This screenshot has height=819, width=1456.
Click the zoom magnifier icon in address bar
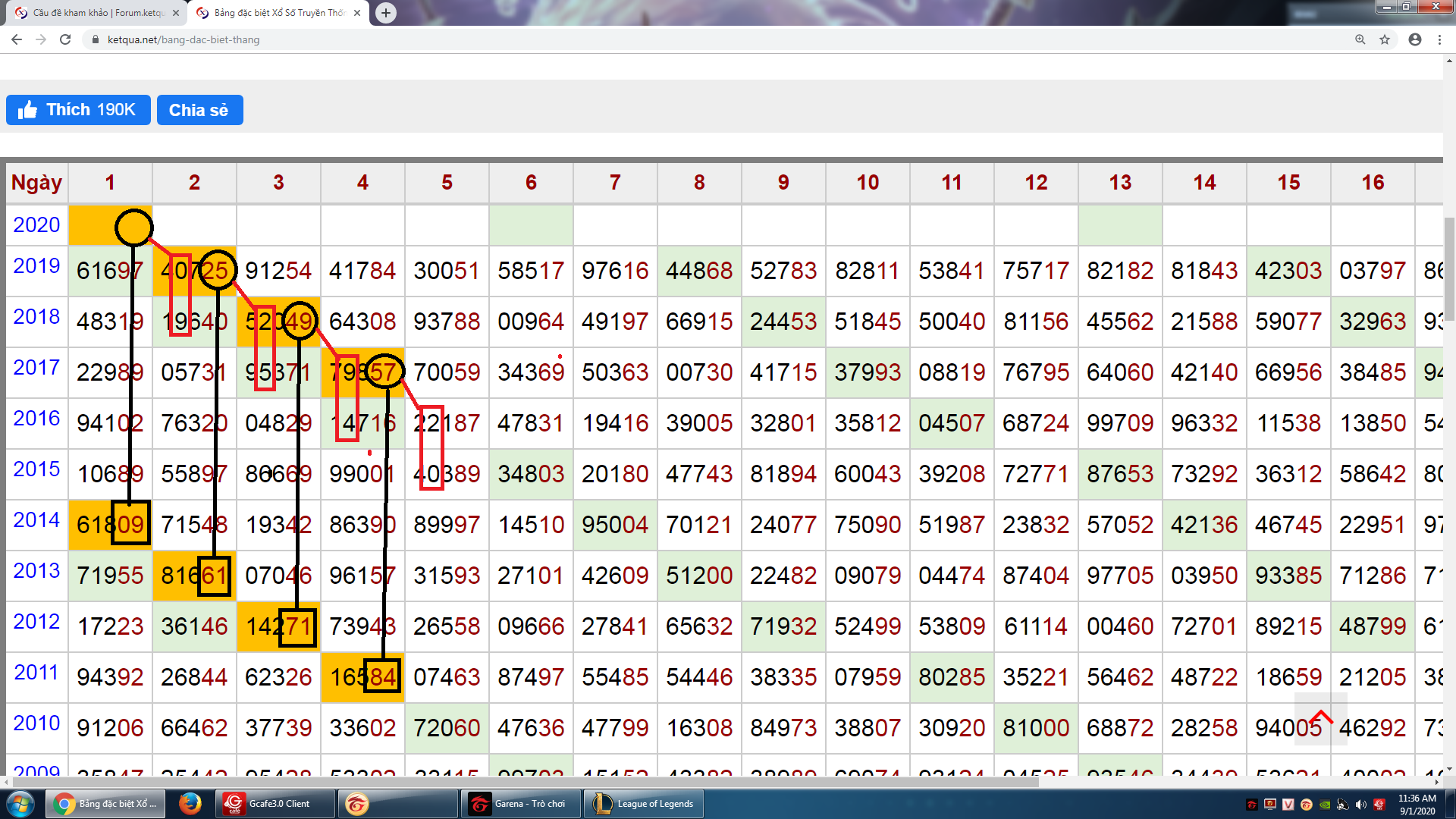pyautogui.click(x=1360, y=39)
